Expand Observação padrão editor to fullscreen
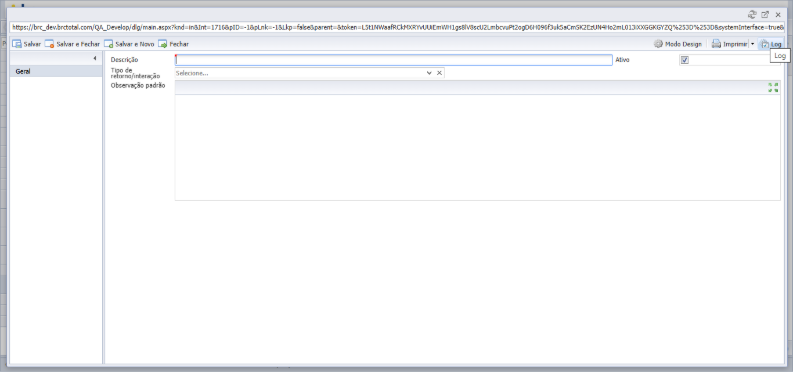 (x=773, y=87)
